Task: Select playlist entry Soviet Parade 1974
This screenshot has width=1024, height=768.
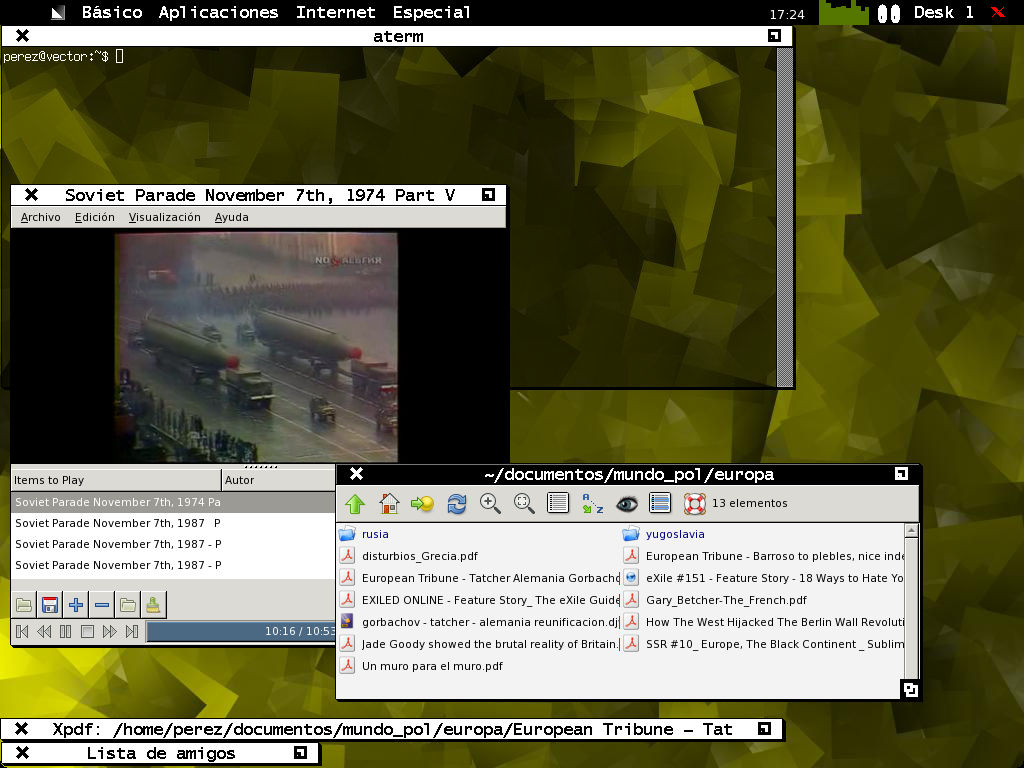Action: 173,502
